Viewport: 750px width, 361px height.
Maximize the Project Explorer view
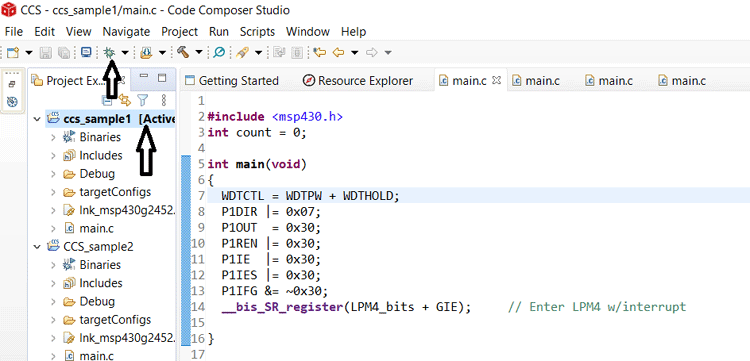click(162, 77)
